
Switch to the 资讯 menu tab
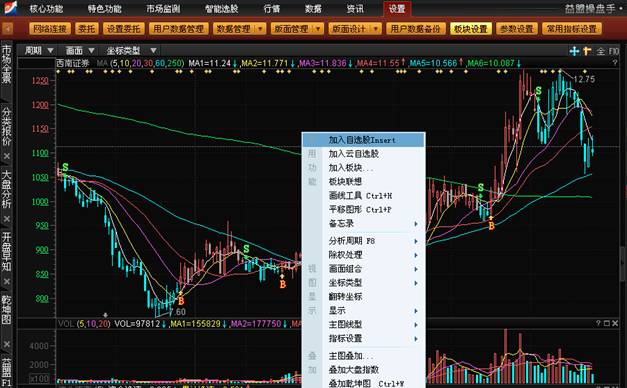point(355,8)
